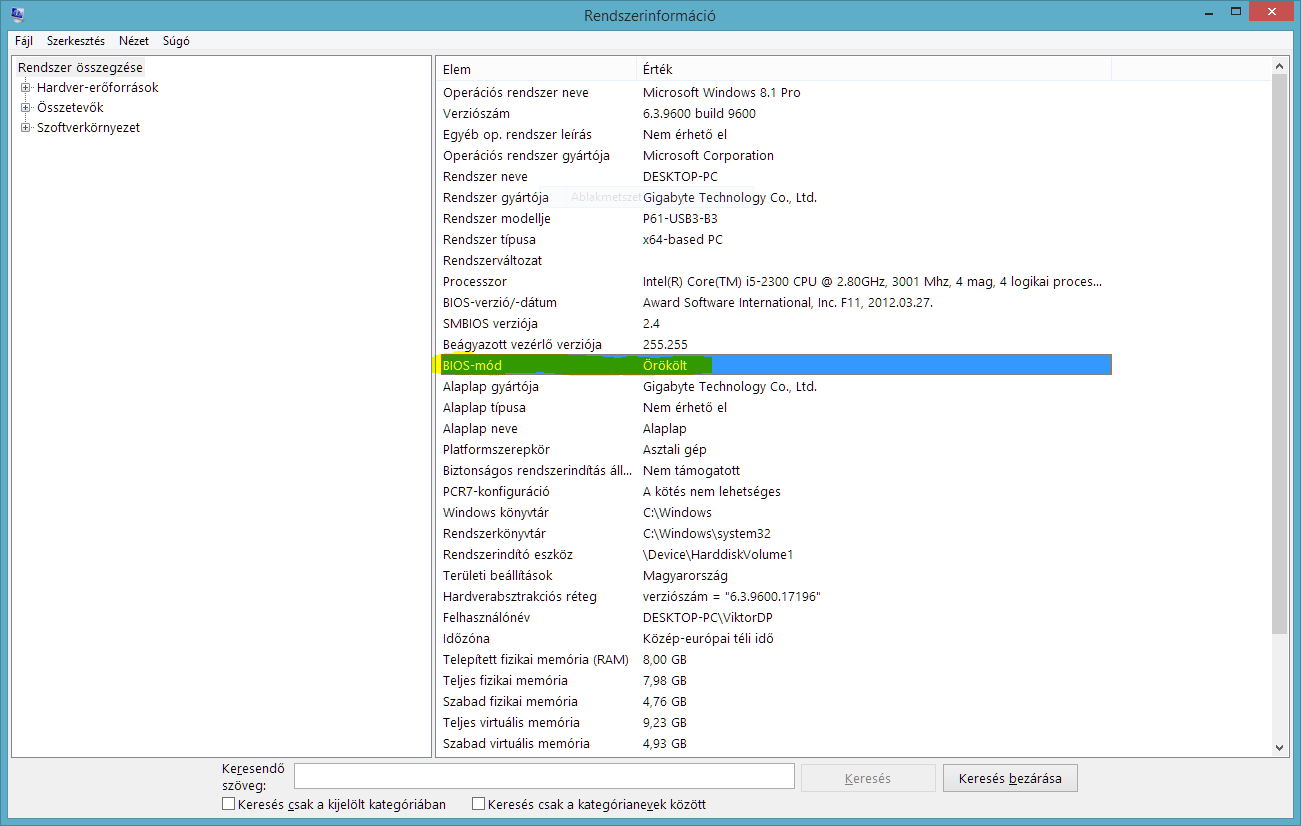Select the PCR7-konfiguráció row
The width and height of the screenshot is (1301, 826).
tap(774, 491)
